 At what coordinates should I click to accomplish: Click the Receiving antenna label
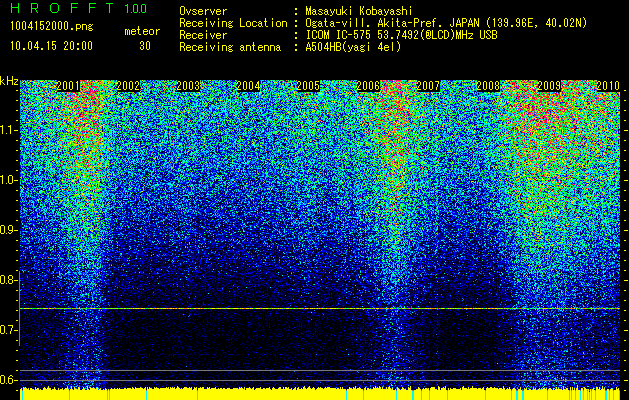pos(230,47)
